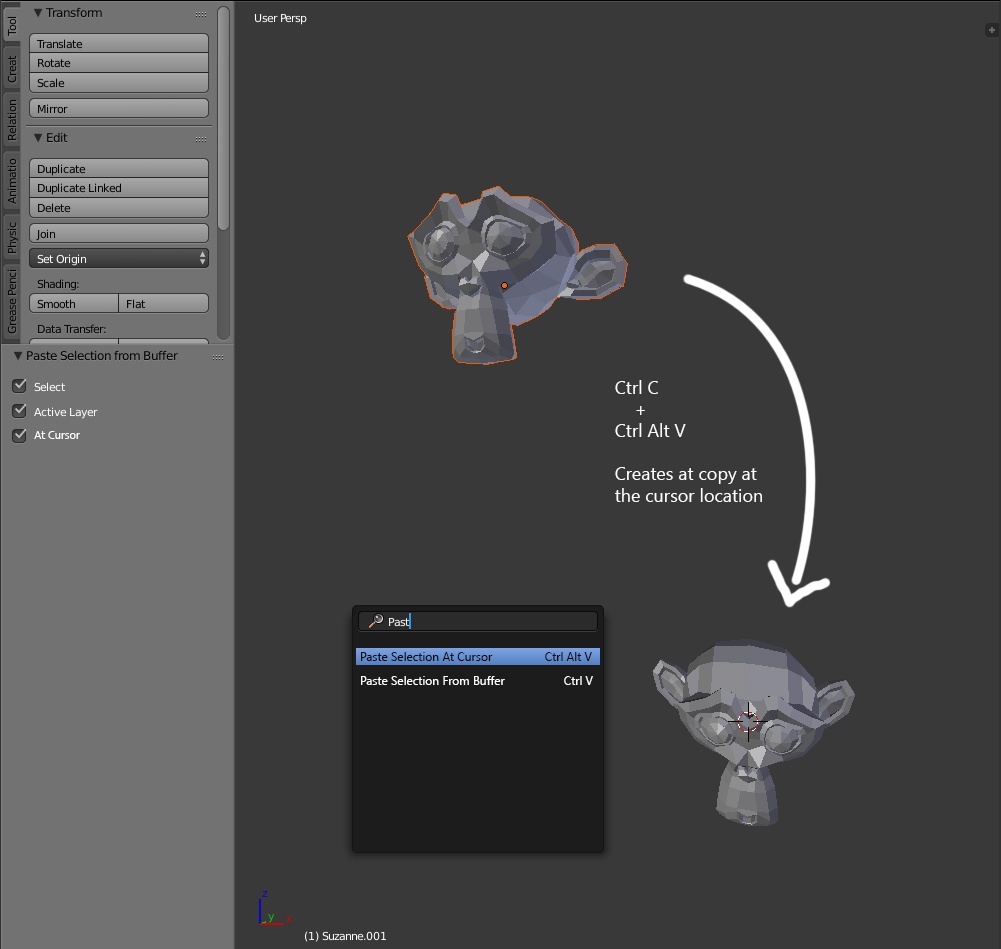Click the Scale button
This screenshot has width=1001, height=949.
coord(119,83)
